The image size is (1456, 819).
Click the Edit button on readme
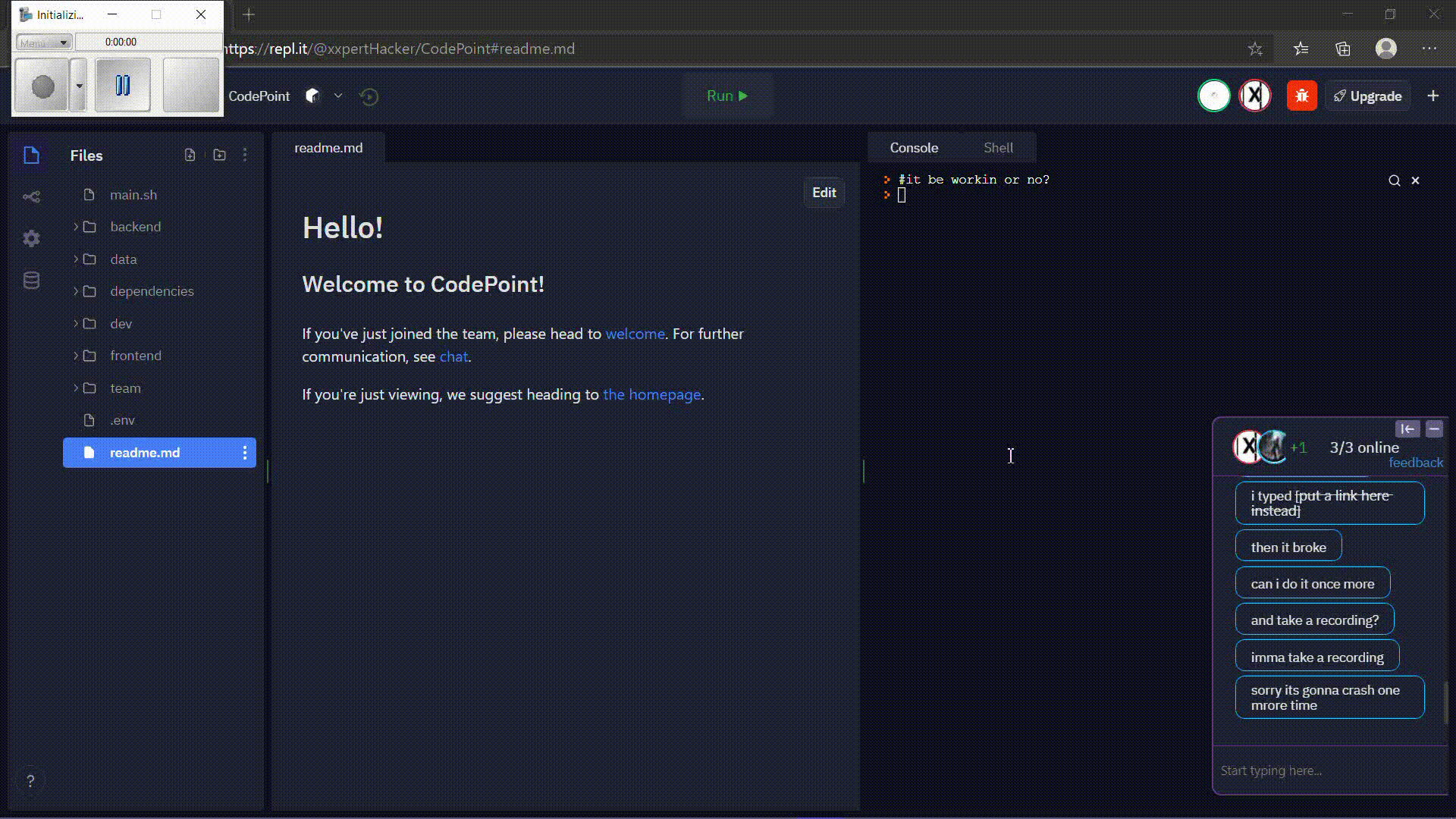[x=824, y=193]
